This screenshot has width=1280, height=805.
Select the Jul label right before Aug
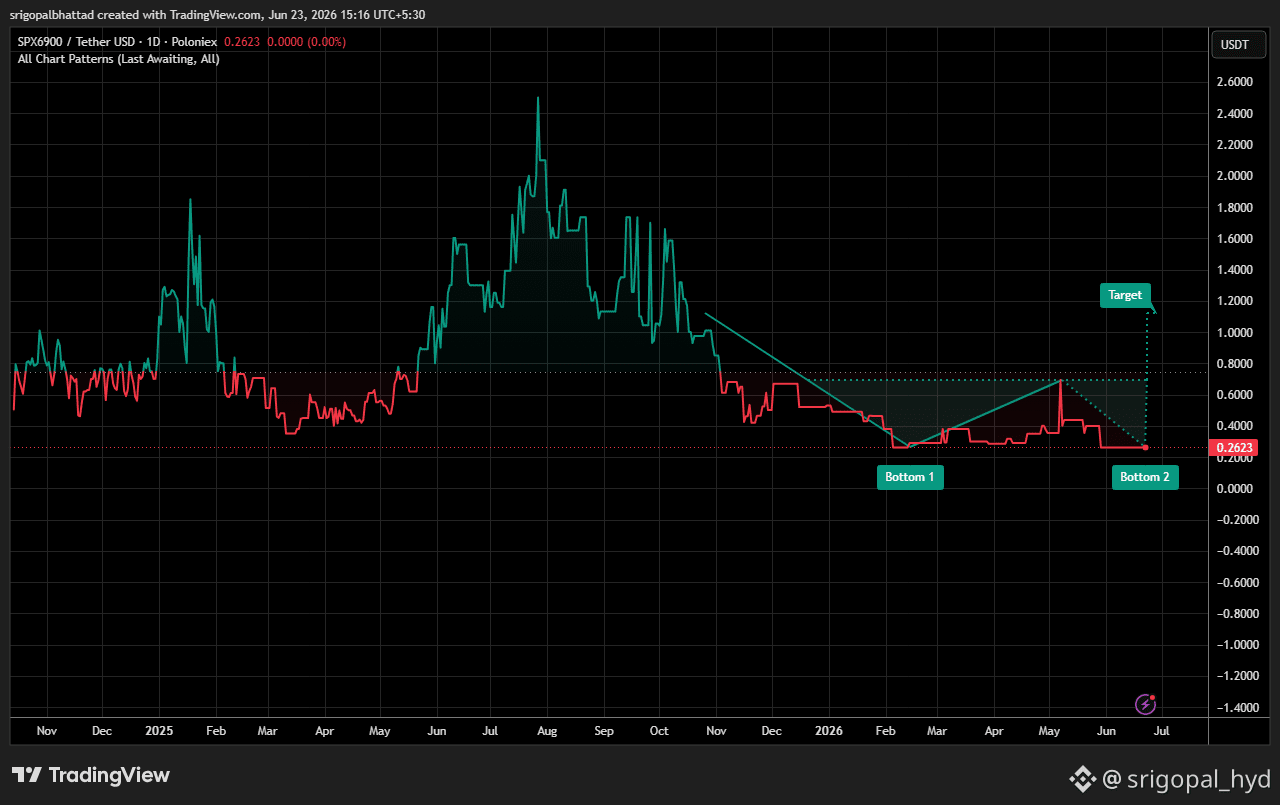(x=490, y=731)
